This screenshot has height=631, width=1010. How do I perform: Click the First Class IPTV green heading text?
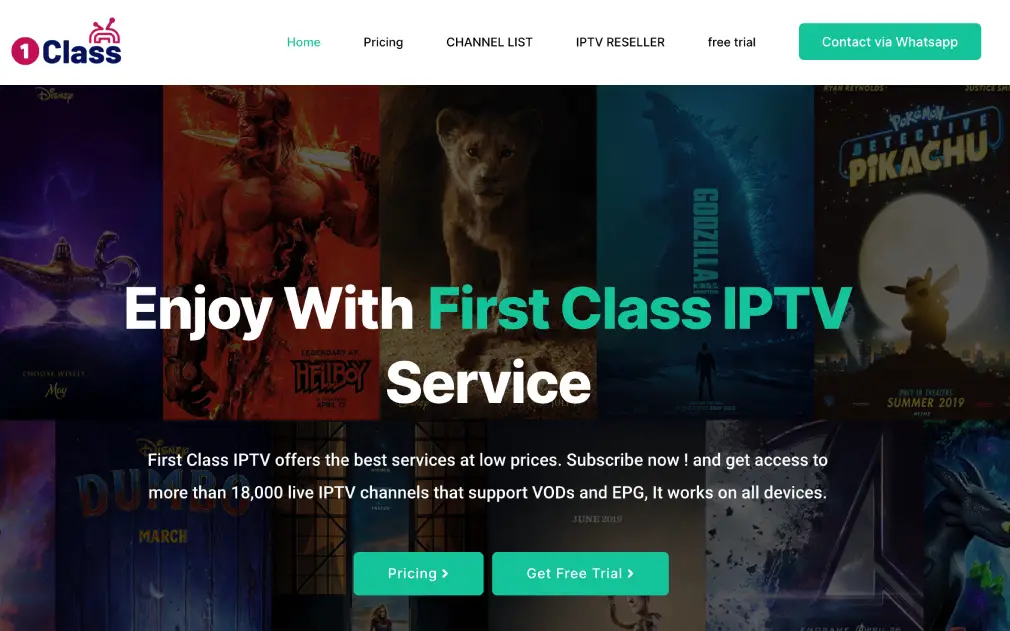point(640,308)
